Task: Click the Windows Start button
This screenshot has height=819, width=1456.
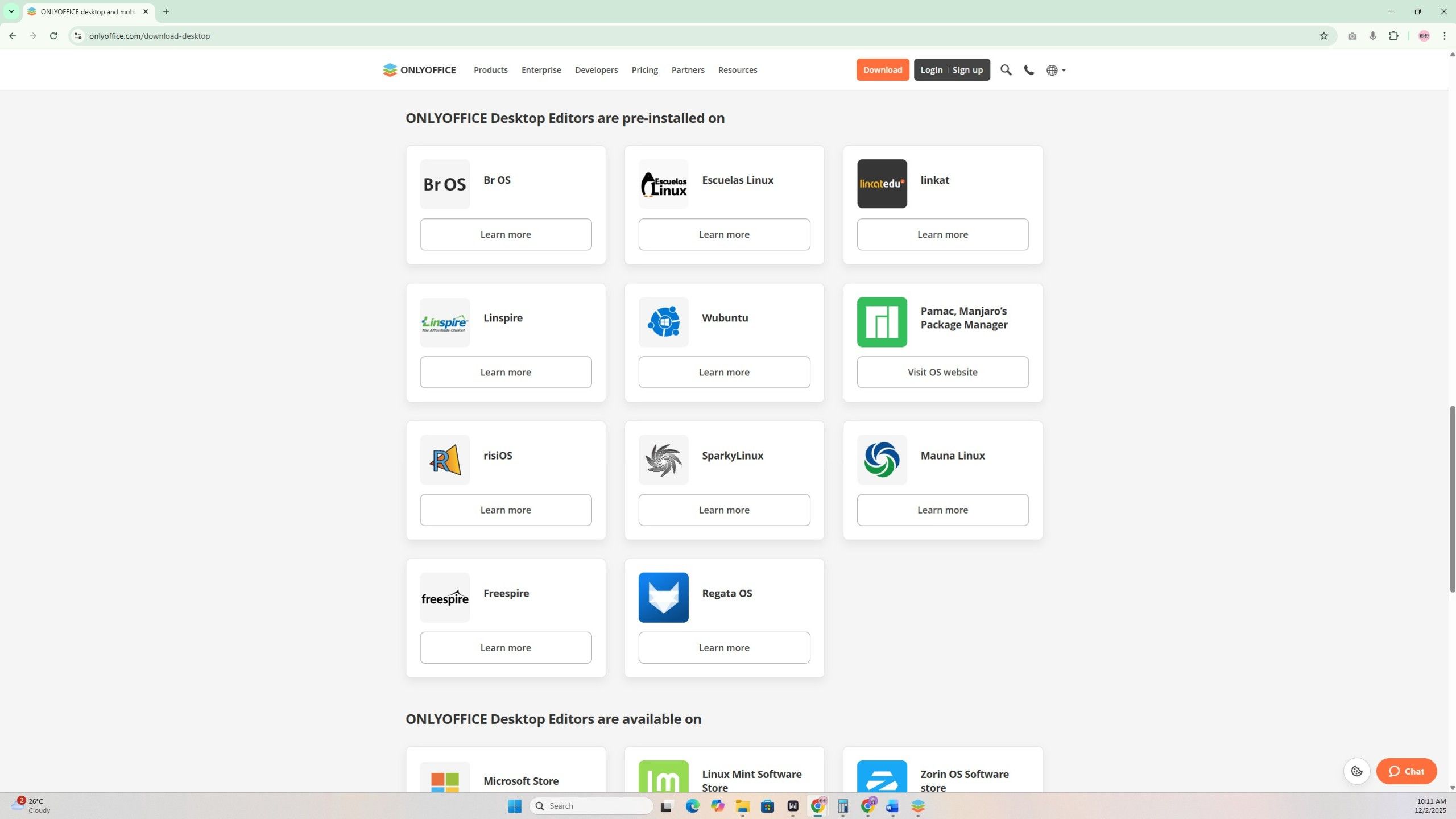Action: [515, 806]
